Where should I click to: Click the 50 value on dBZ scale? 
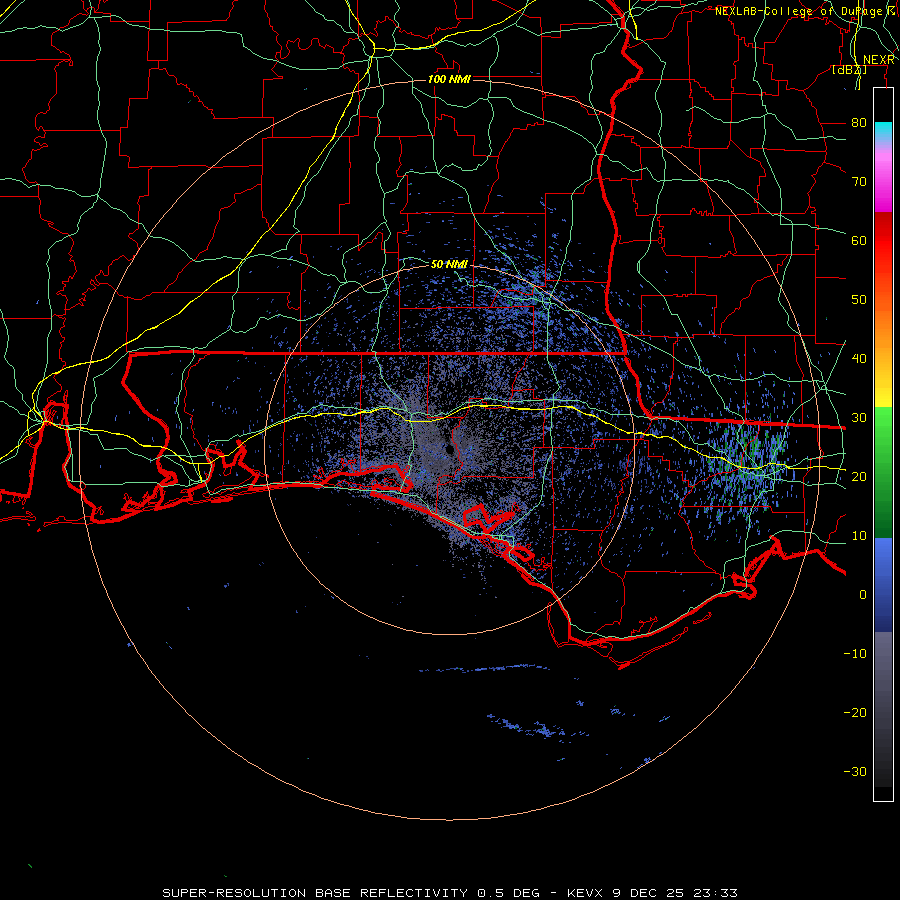pos(859,300)
